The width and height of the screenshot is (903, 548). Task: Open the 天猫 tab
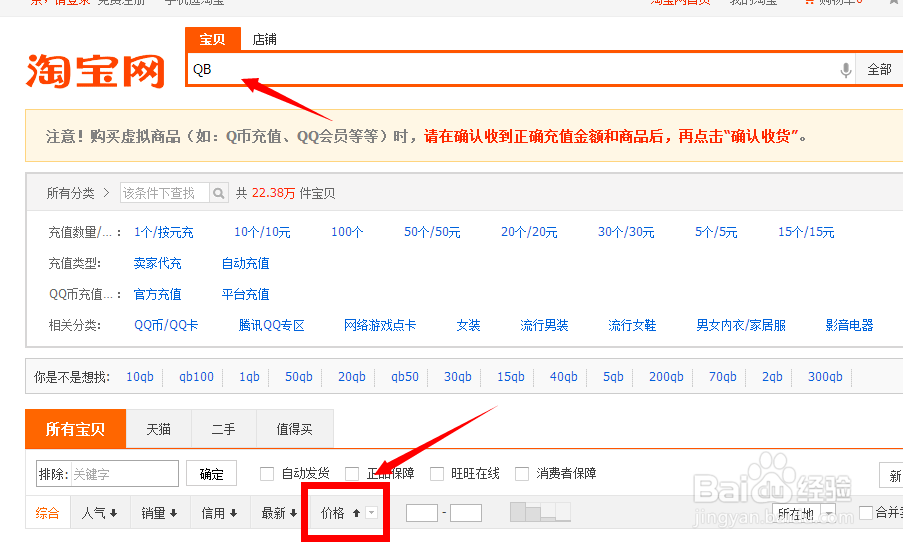coord(158,429)
